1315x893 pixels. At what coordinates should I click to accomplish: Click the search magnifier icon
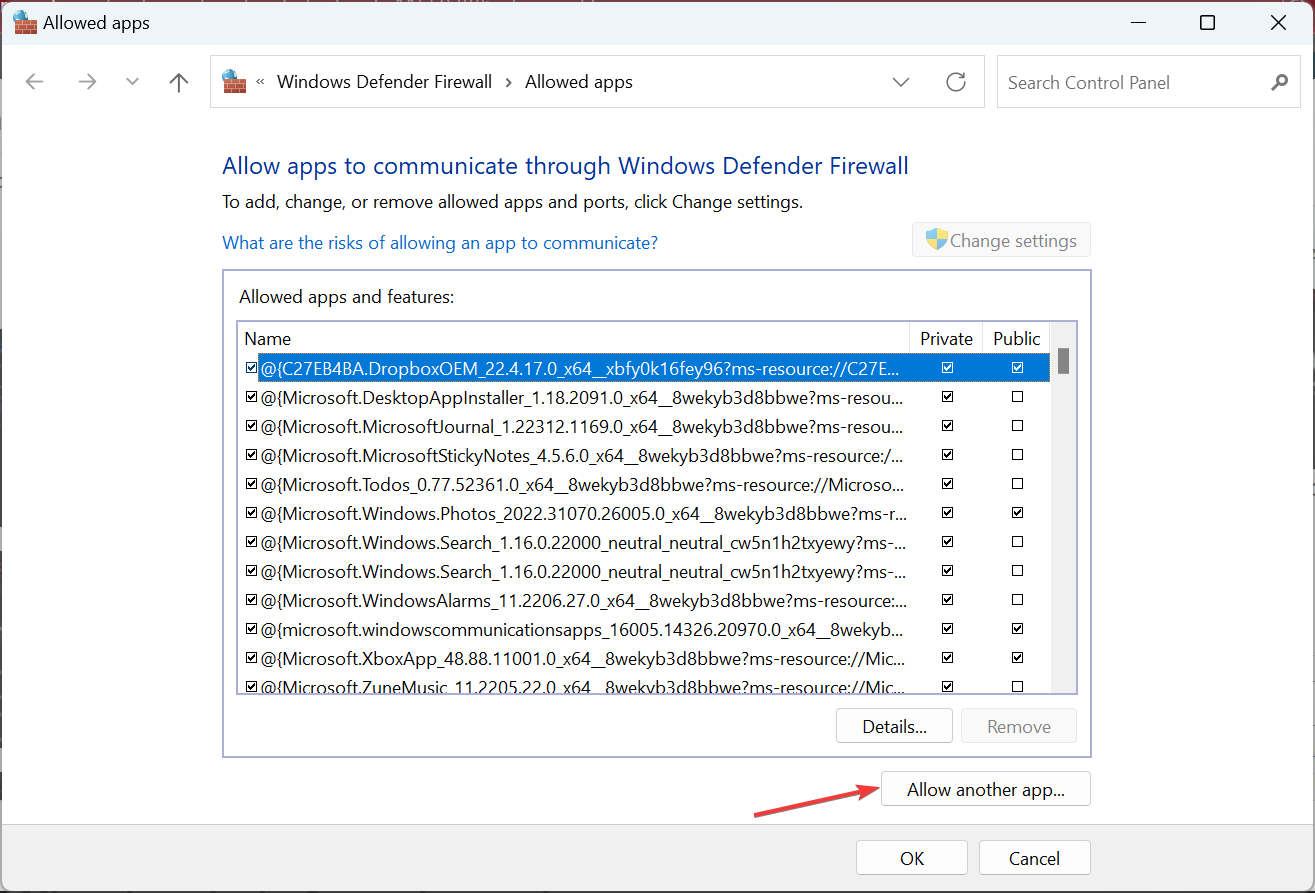click(1279, 82)
